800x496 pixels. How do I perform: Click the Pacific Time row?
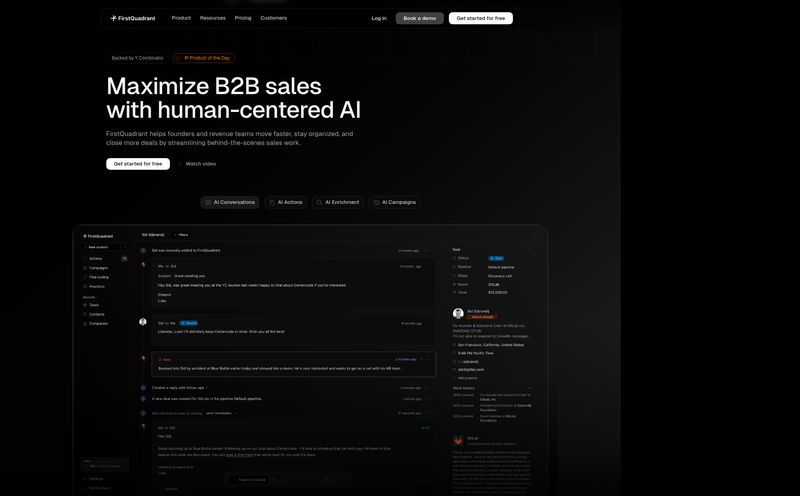pos(475,353)
